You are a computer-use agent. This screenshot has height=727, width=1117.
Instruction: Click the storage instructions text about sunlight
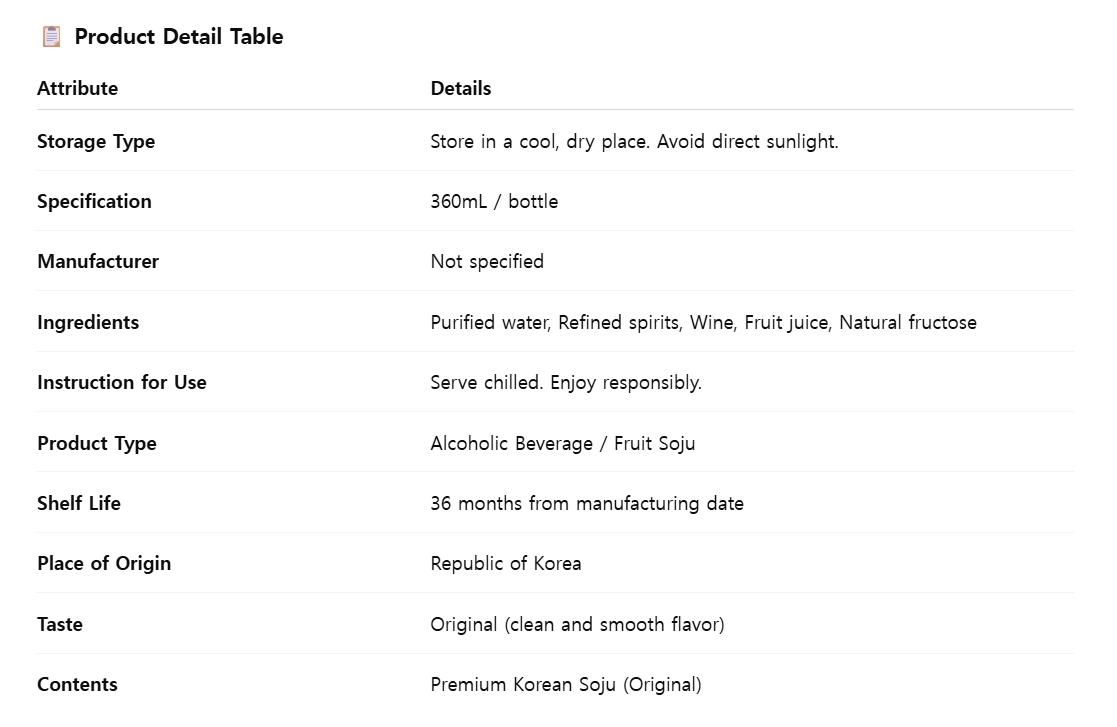(x=634, y=142)
